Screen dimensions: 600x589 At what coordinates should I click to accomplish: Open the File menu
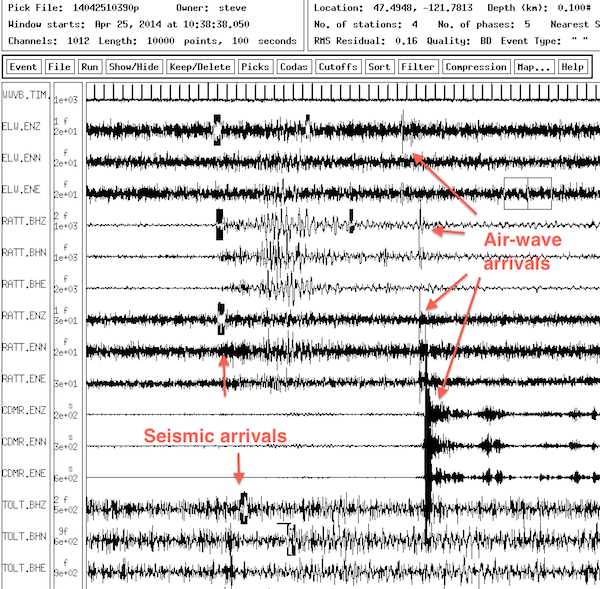(59, 67)
